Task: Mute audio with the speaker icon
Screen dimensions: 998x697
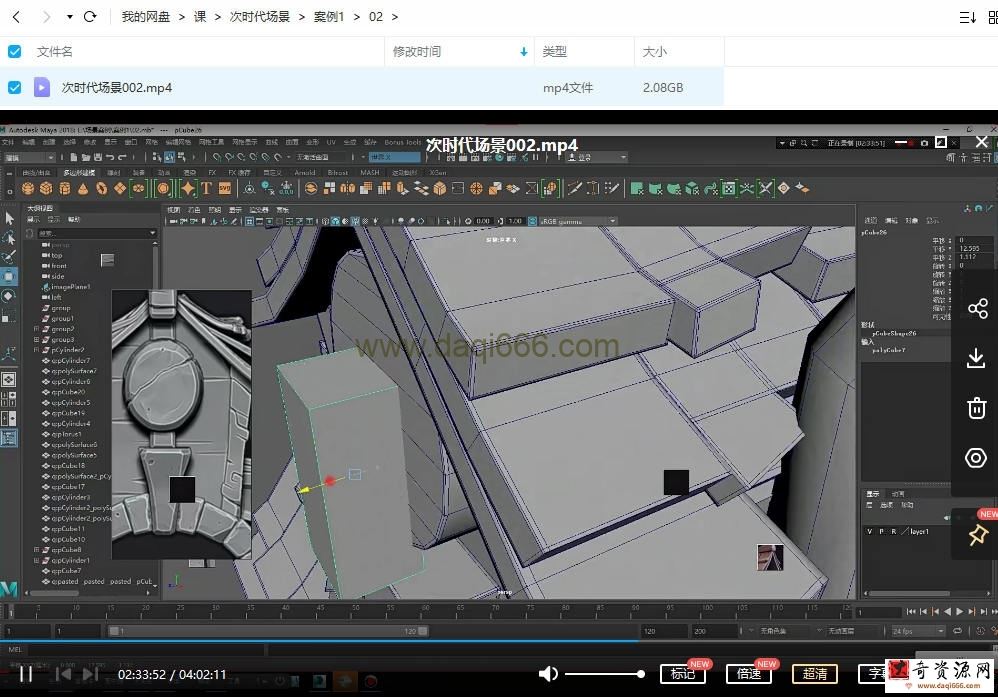Action: (x=548, y=673)
